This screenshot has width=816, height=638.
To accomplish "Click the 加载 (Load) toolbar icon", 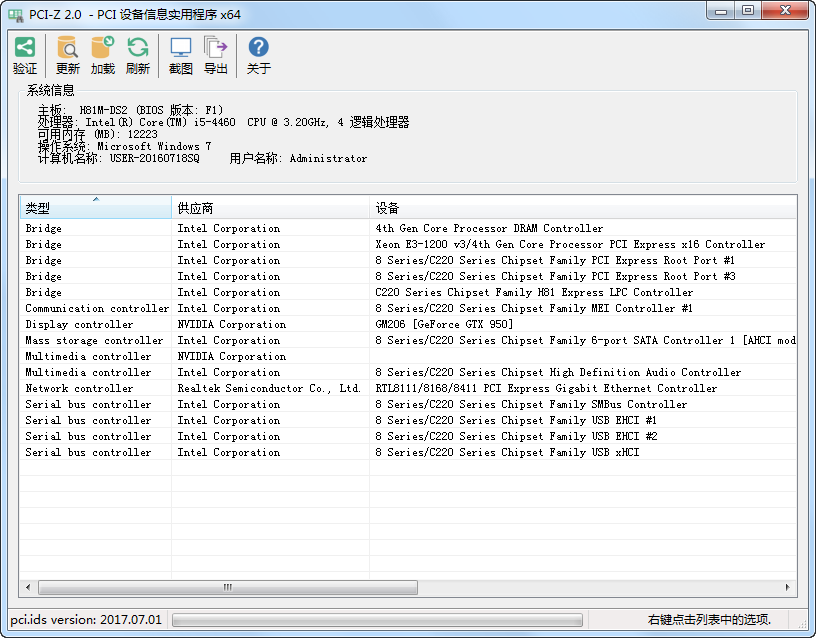I will [102, 48].
